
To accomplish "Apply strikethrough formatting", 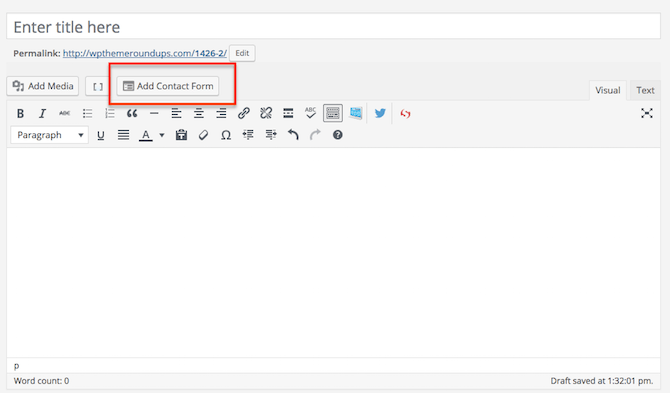I will click(65, 114).
